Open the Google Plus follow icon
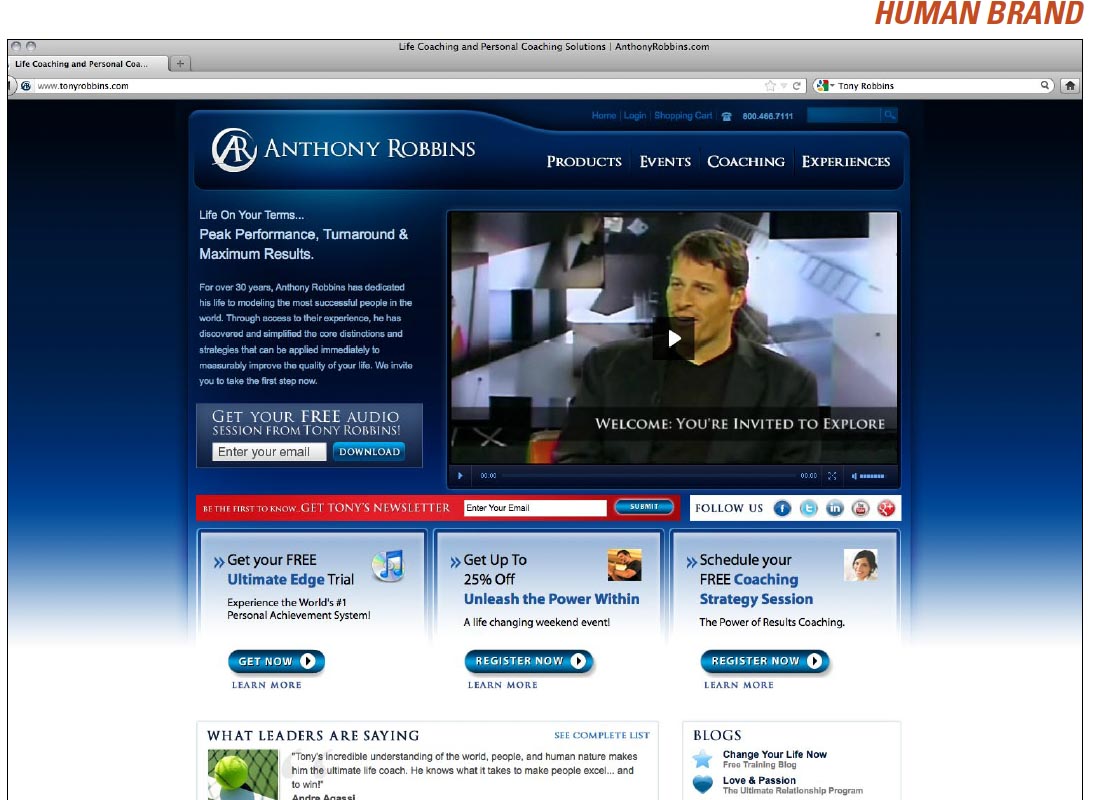The image size is (1096, 800). click(x=886, y=509)
